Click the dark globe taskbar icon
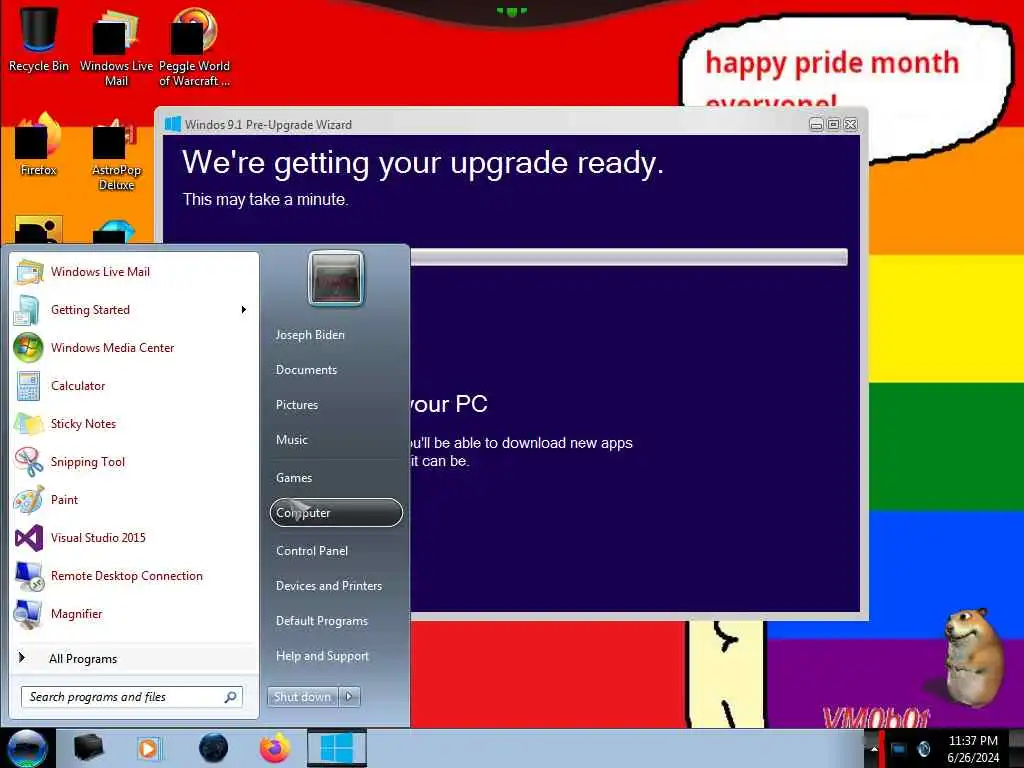 [x=213, y=748]
